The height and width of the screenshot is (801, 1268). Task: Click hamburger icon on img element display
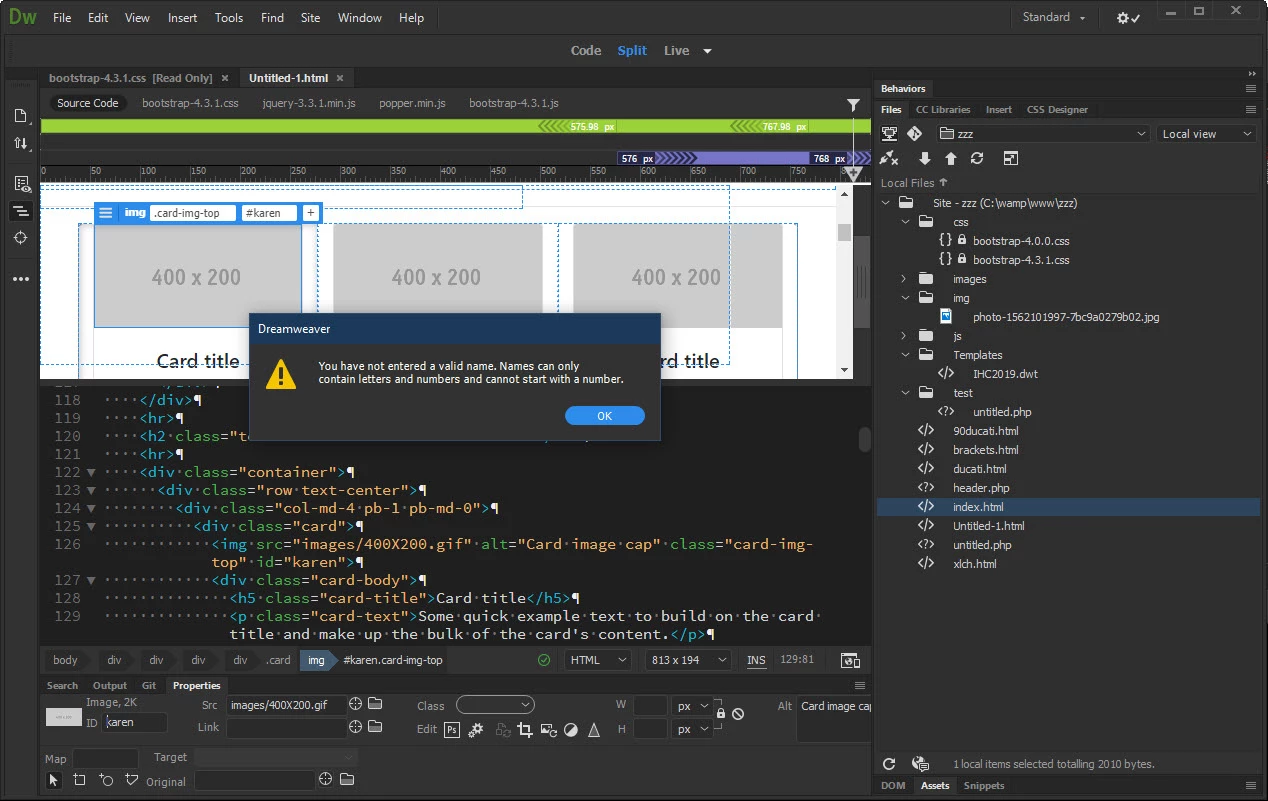[106, 213]
